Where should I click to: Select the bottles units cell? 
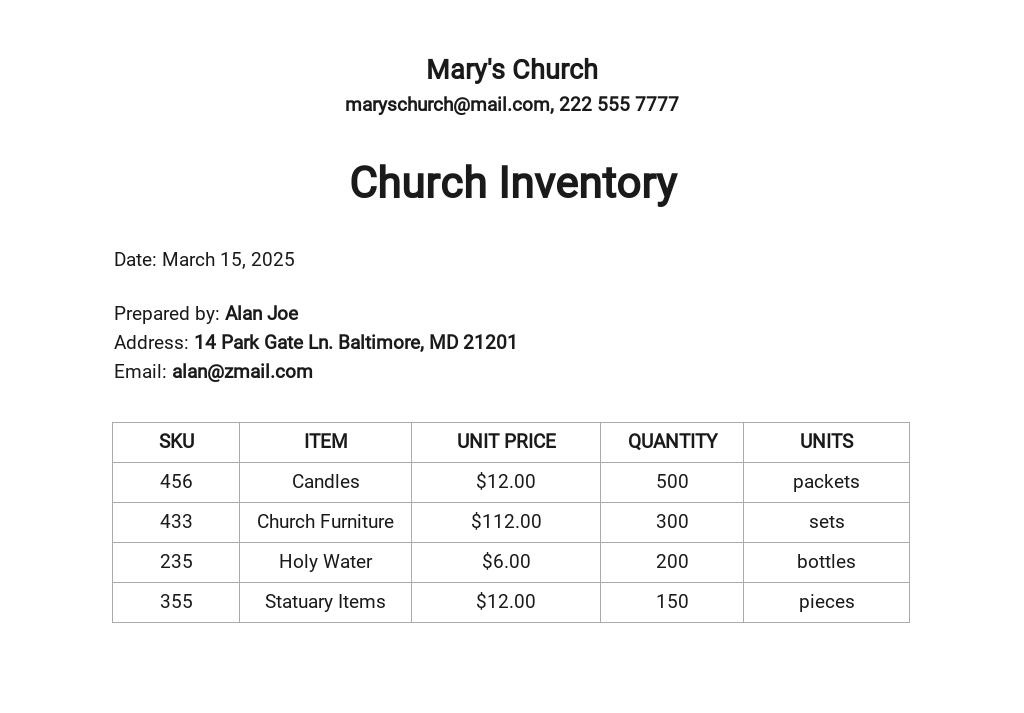[826, 562]
